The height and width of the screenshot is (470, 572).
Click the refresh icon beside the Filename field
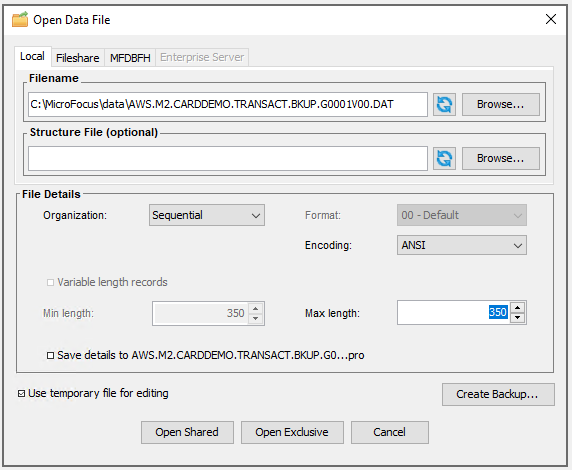[x=444, y=104]
